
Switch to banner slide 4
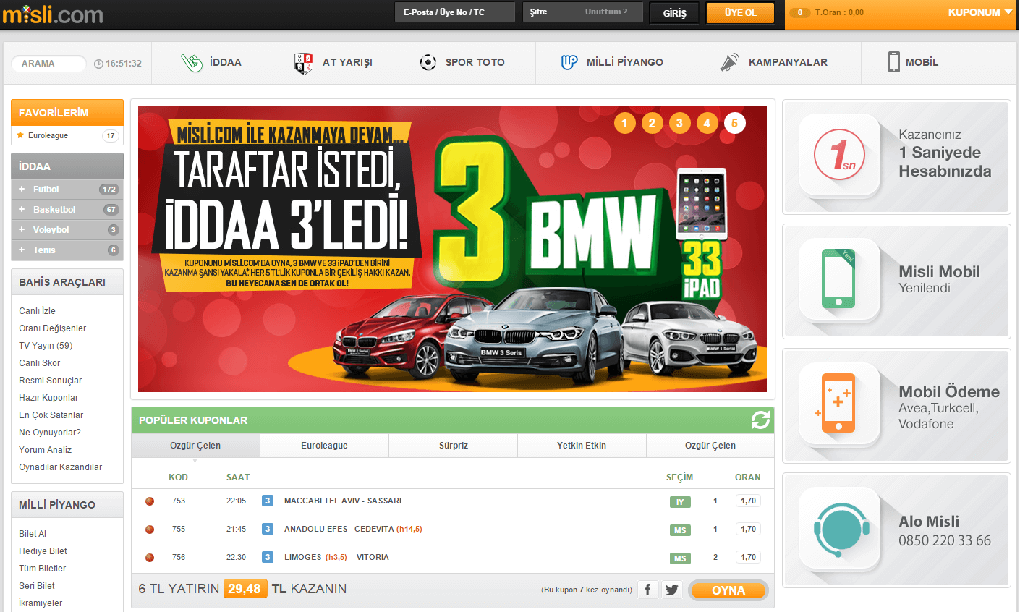tap(707, 124)
